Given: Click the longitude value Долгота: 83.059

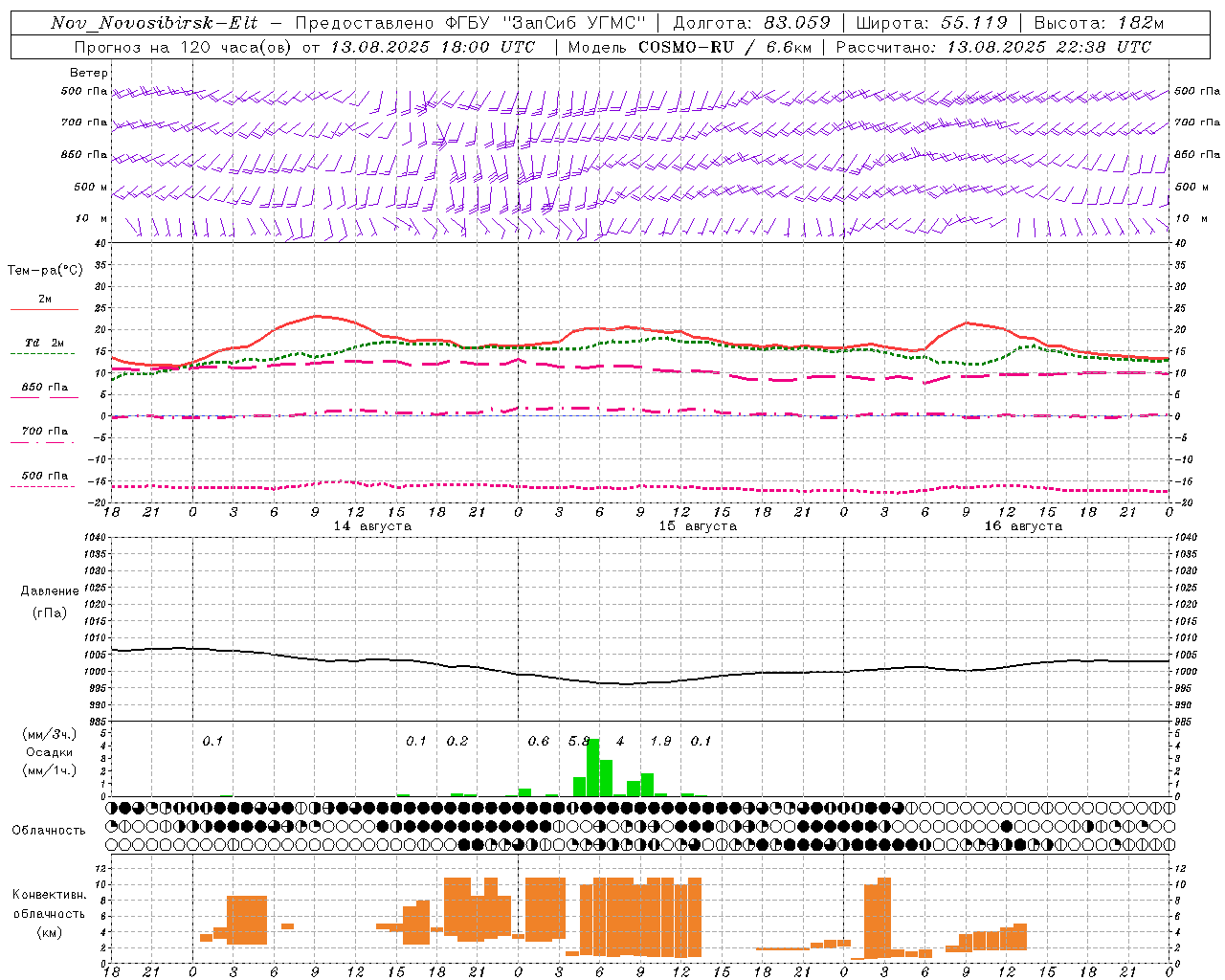Looking at the screenshot, I should 752,23.
